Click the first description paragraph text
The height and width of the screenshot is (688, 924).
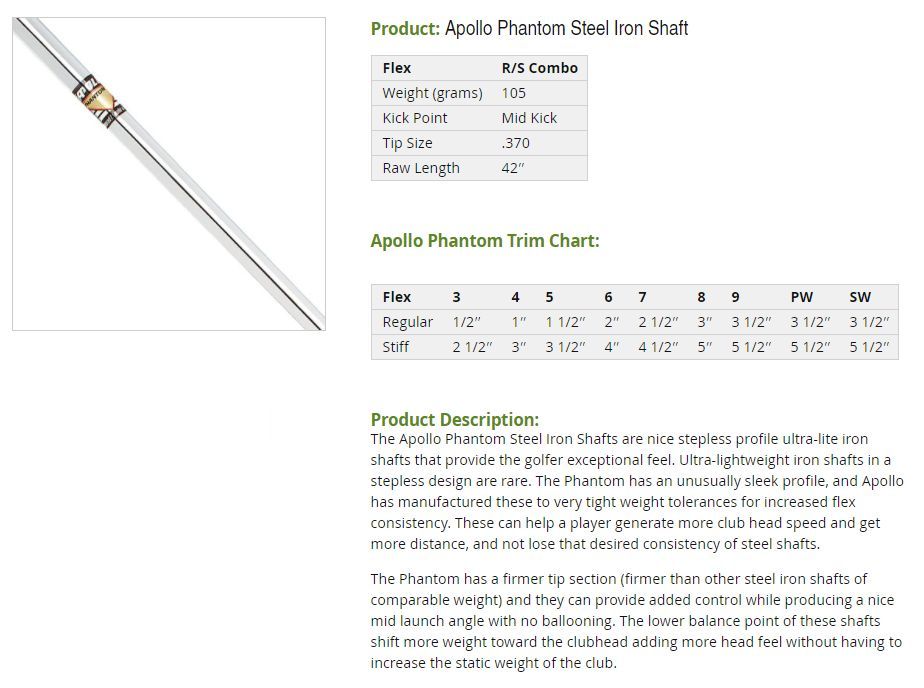click(636, 491)
